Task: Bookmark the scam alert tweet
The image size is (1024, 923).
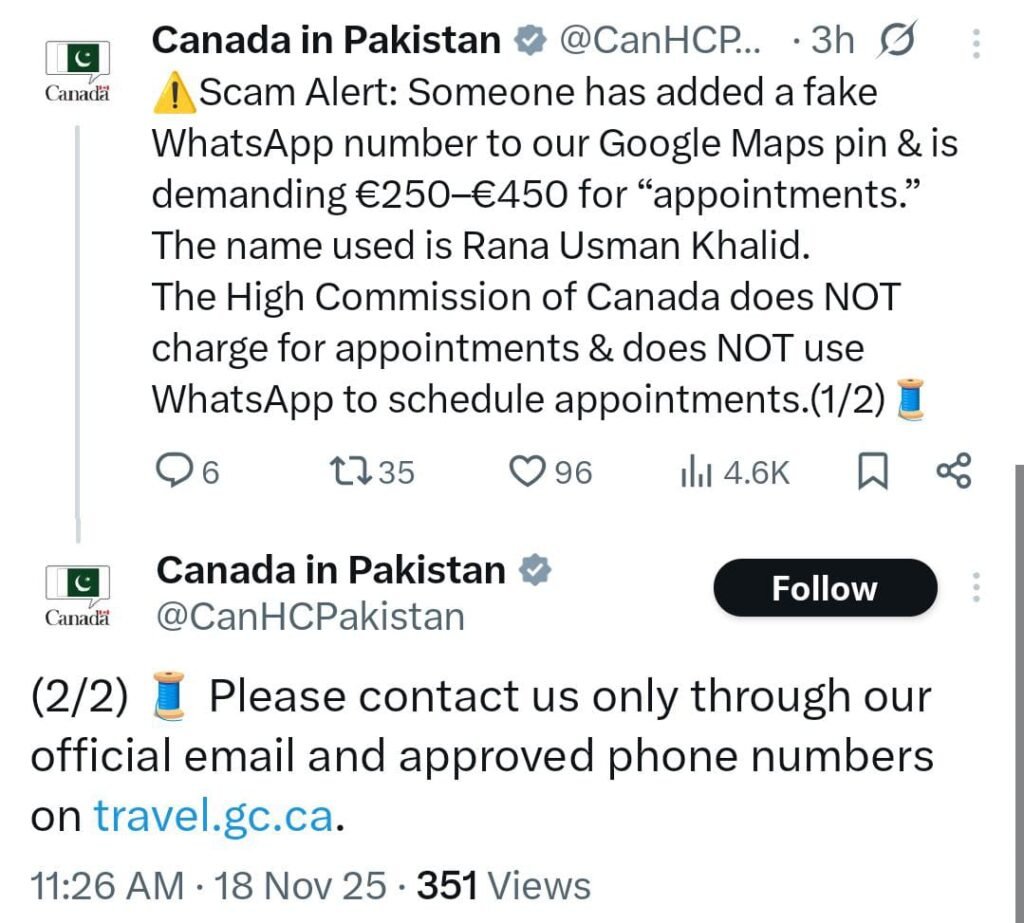Action: 873,471
